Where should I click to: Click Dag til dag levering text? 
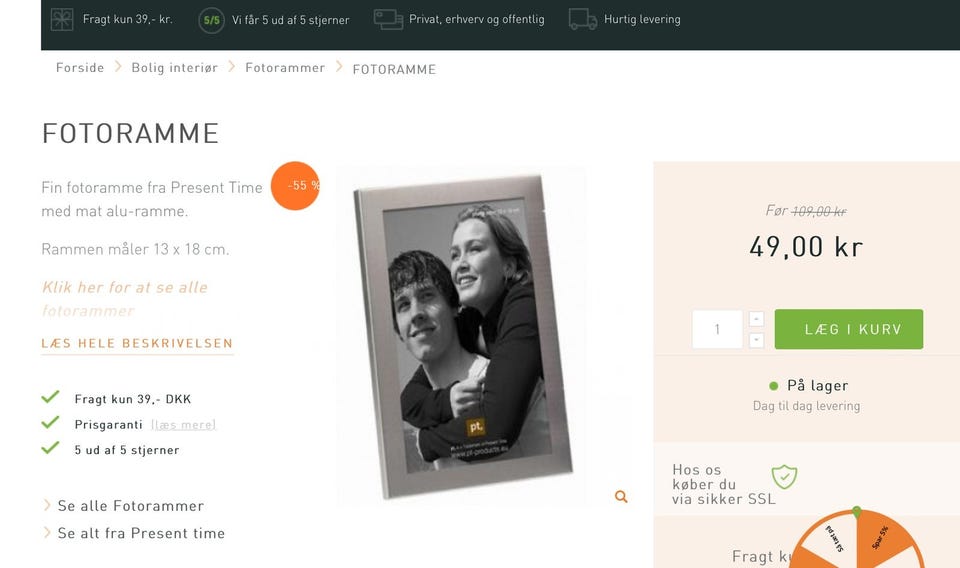coord(806,406)
